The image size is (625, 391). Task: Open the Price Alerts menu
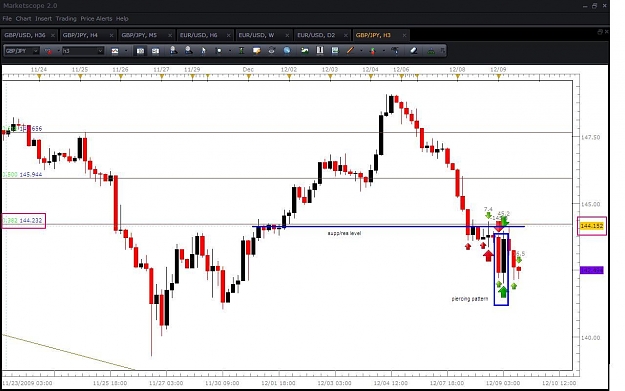click(x=96, y=19)
